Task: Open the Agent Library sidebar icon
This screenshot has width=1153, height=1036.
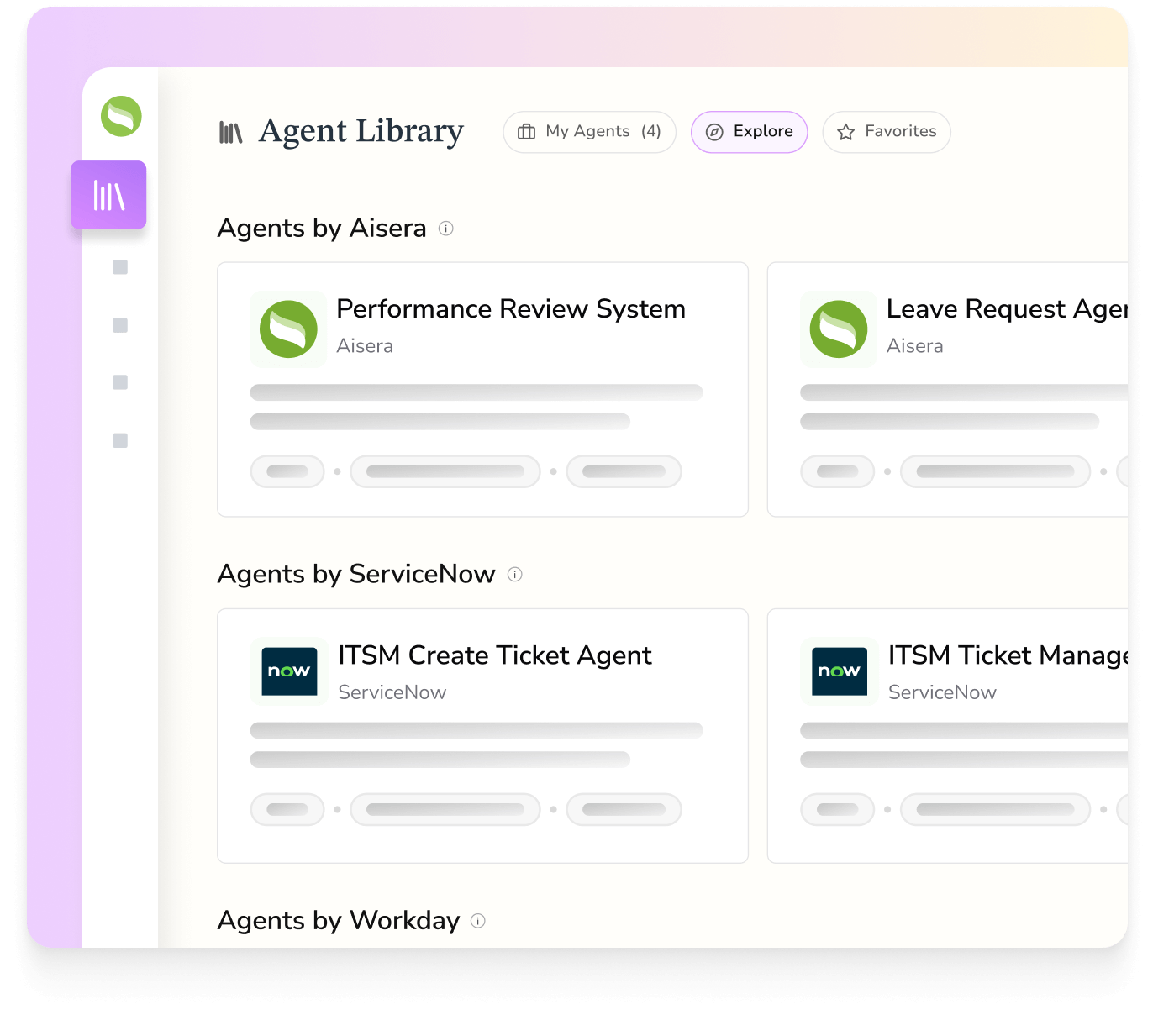Action: point(108,195)
